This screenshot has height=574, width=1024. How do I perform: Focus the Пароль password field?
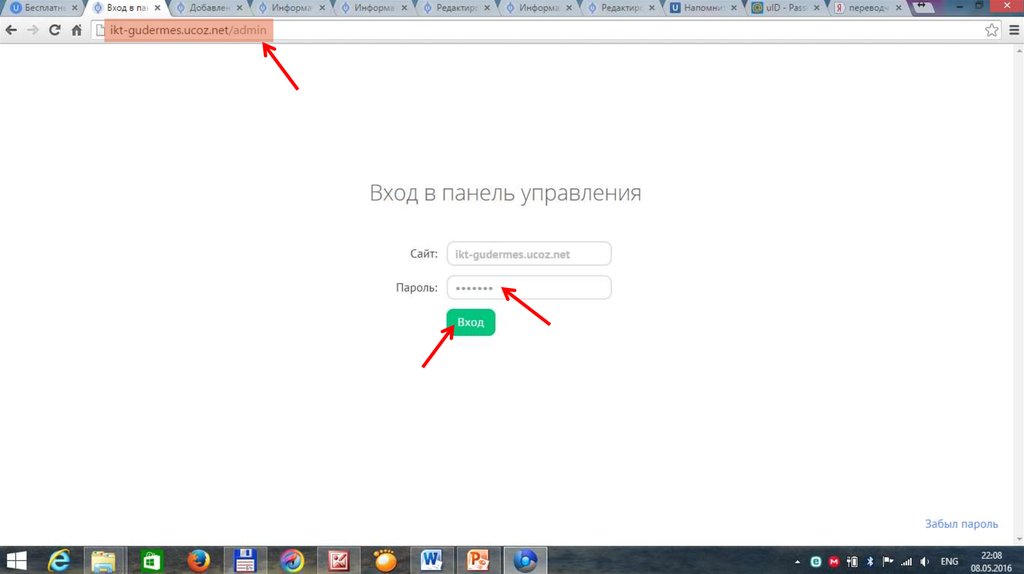pos(528,288)
